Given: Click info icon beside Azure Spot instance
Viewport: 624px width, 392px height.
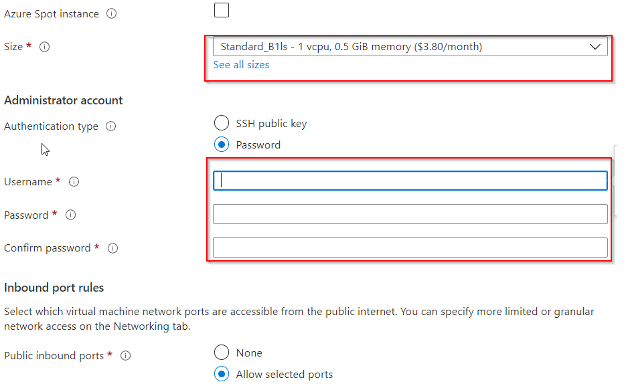Looking at the screenshot, I should point(111,14).
